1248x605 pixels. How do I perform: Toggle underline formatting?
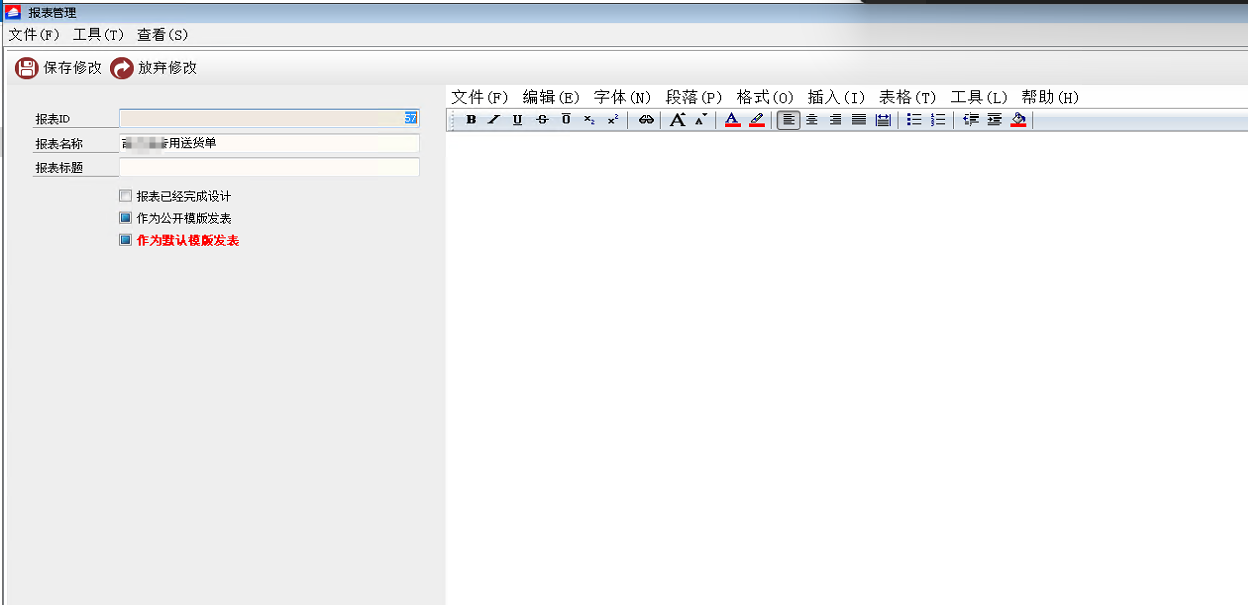click(x=517, y=120)
